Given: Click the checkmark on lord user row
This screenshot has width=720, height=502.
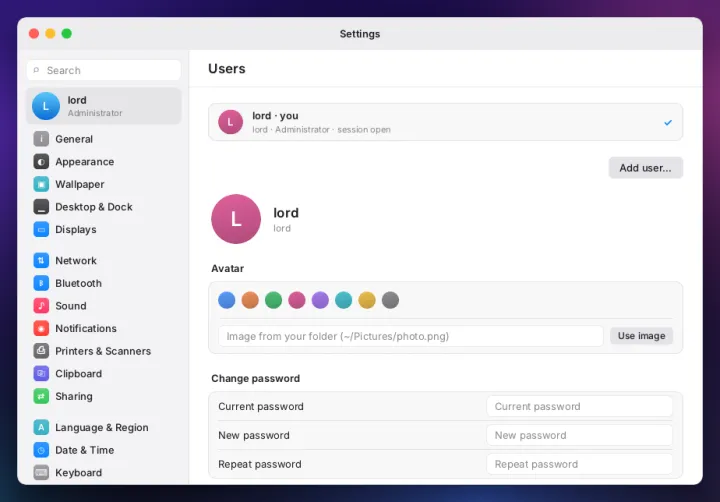Looking at the screenshot, I should [x=668, y=123].
